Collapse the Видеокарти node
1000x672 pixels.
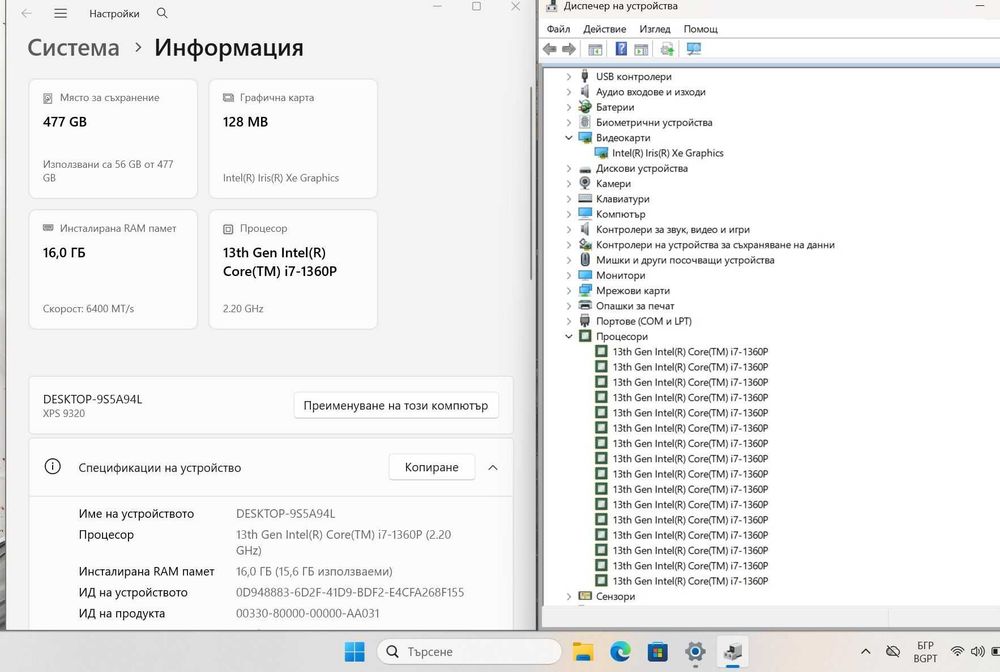tap(569, 138)
